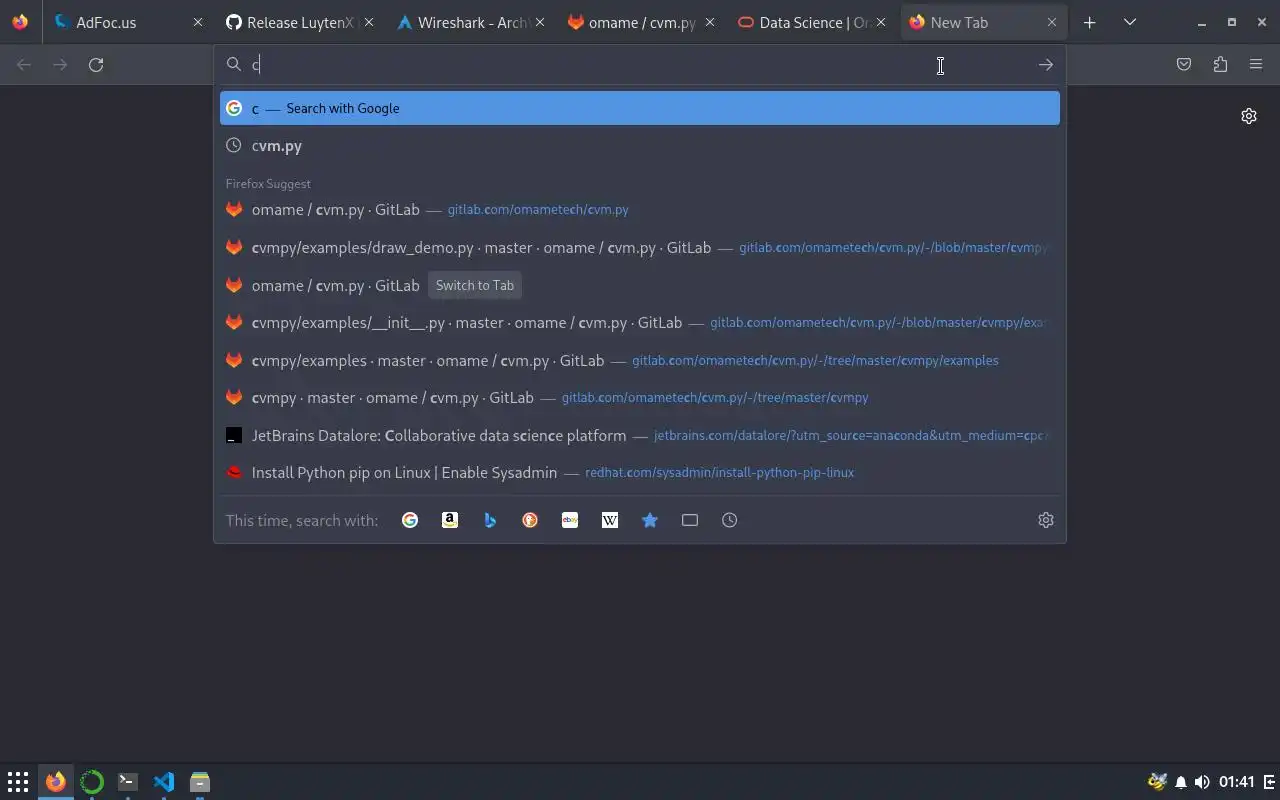Open Save to Pocket icon
This screenshot has height=800, width=1280.
pyautogui.click(x=1184, y=65)
